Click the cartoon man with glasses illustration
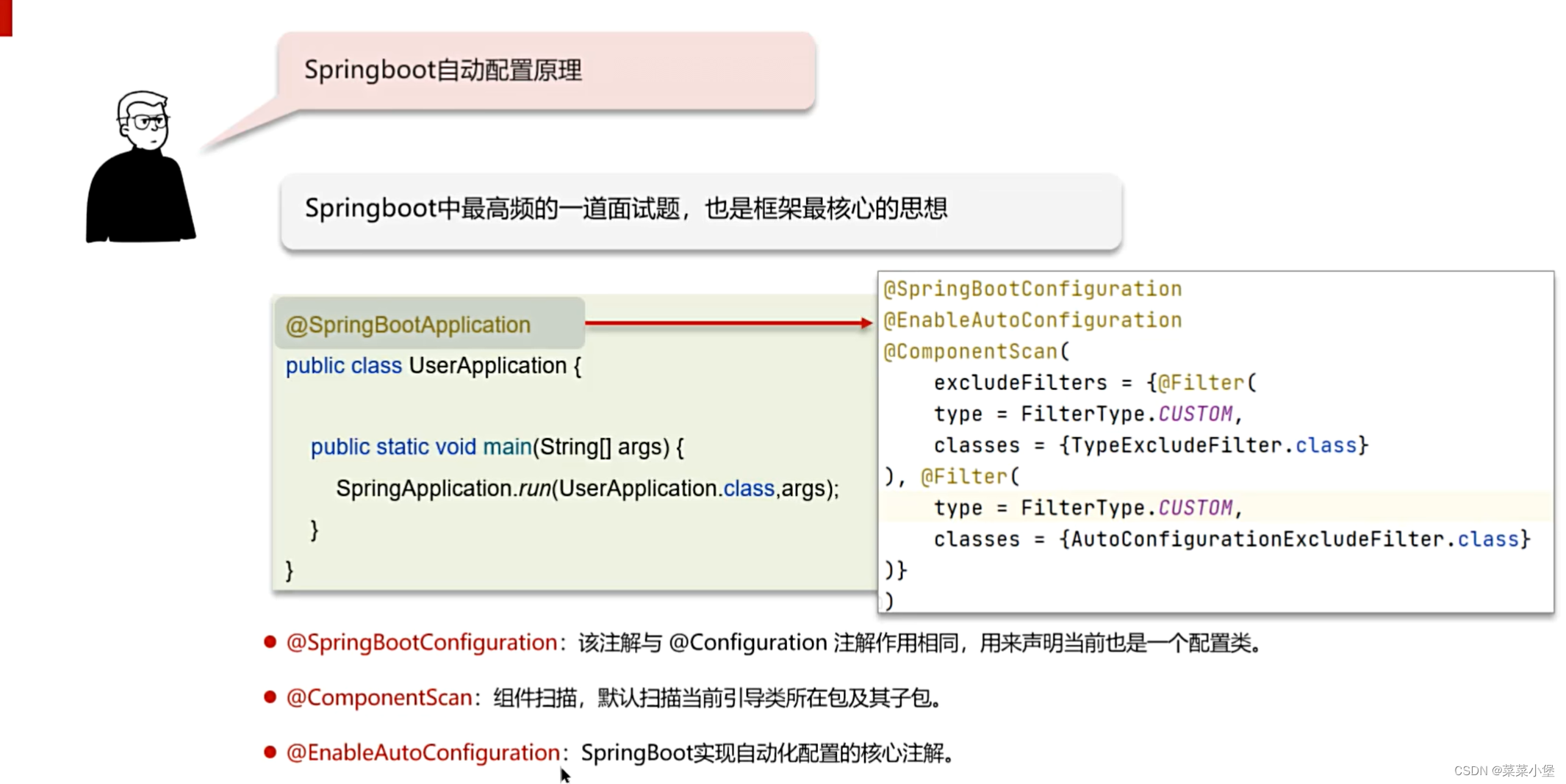This screenshot has width=1566, height=784. (x=140, y=167)
